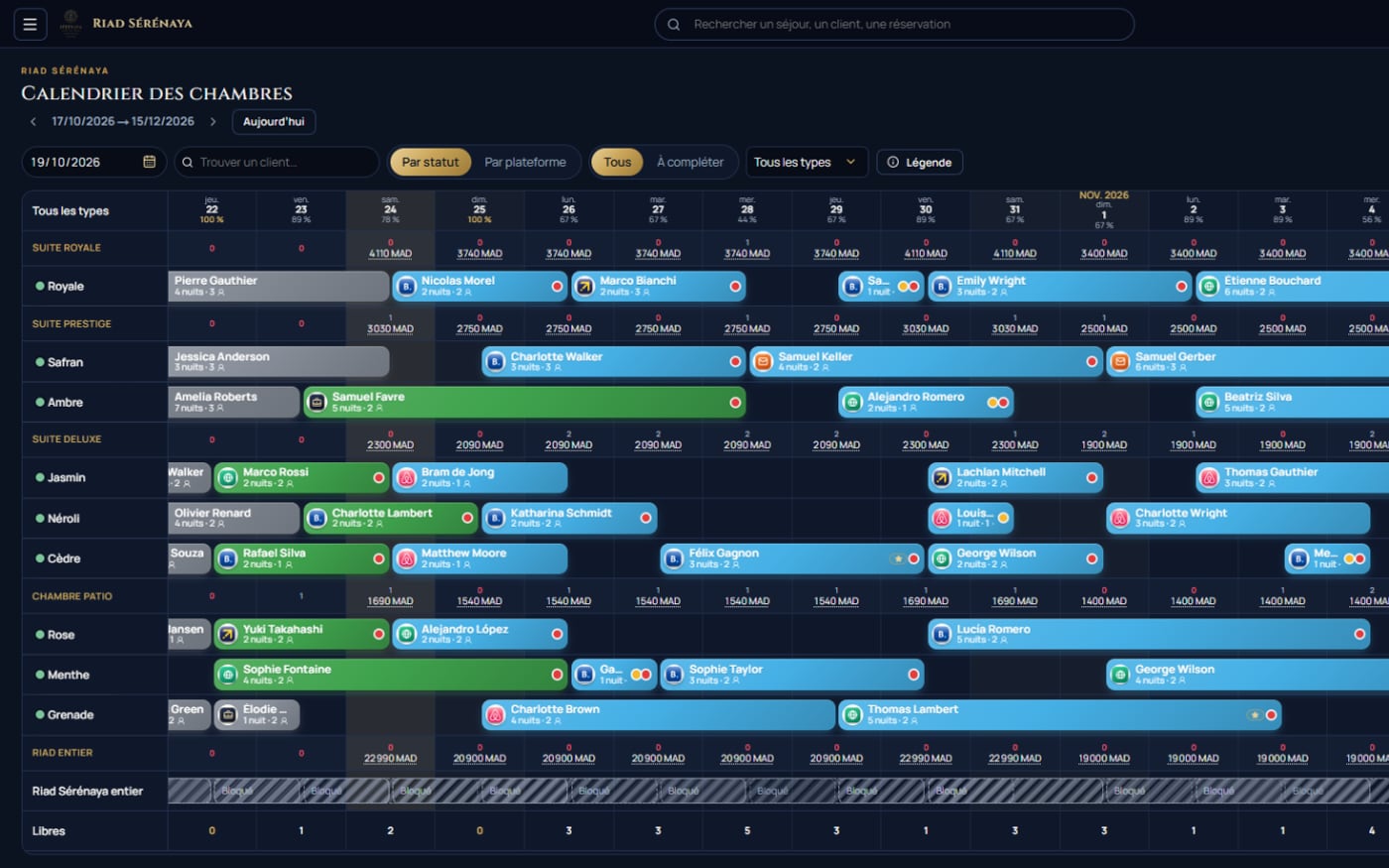Screen dimensions: 1389x868
Task: Click the star badge on Thomas Lambert's reservation
Action: [1255, 715]
